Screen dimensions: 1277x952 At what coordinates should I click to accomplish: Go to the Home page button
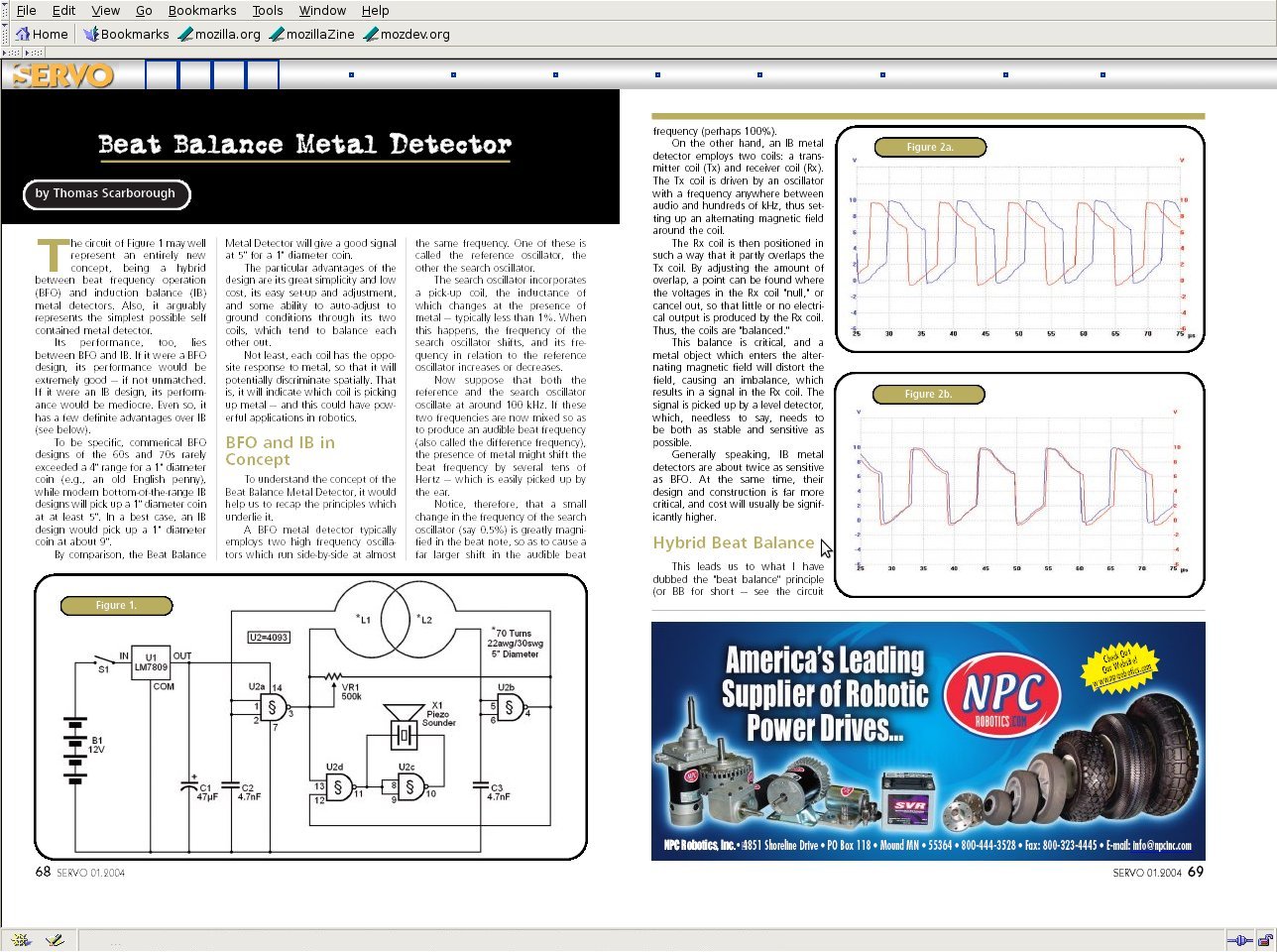tap(42, 34)
